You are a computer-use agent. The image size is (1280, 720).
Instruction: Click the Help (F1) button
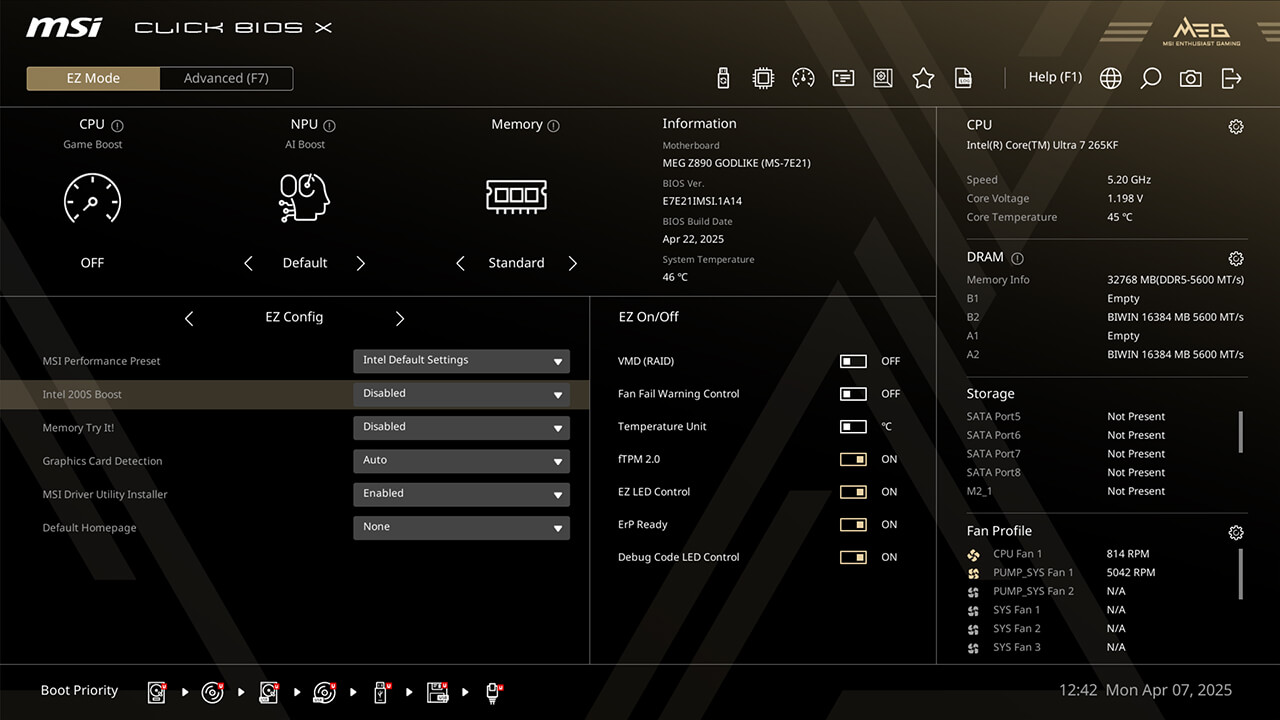pos(1055,77)
